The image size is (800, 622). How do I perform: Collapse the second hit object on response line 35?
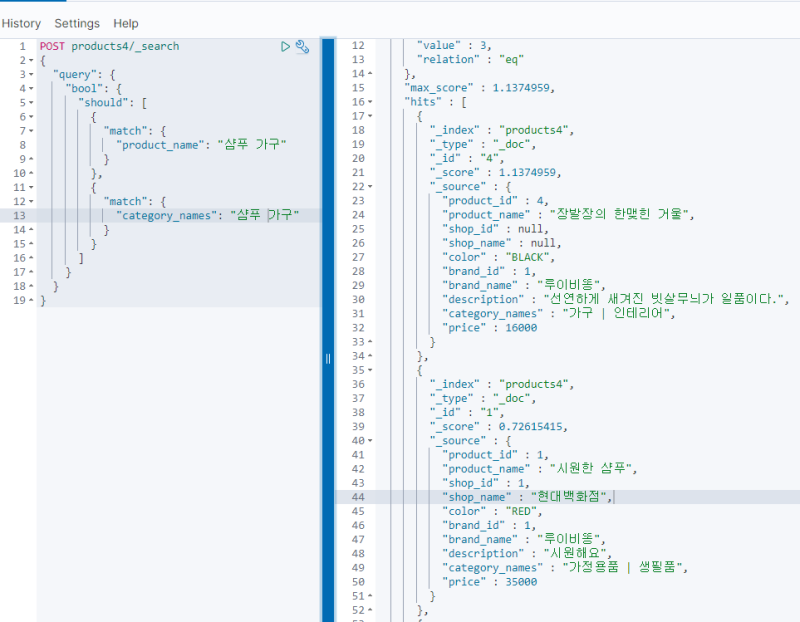(370, 370)
